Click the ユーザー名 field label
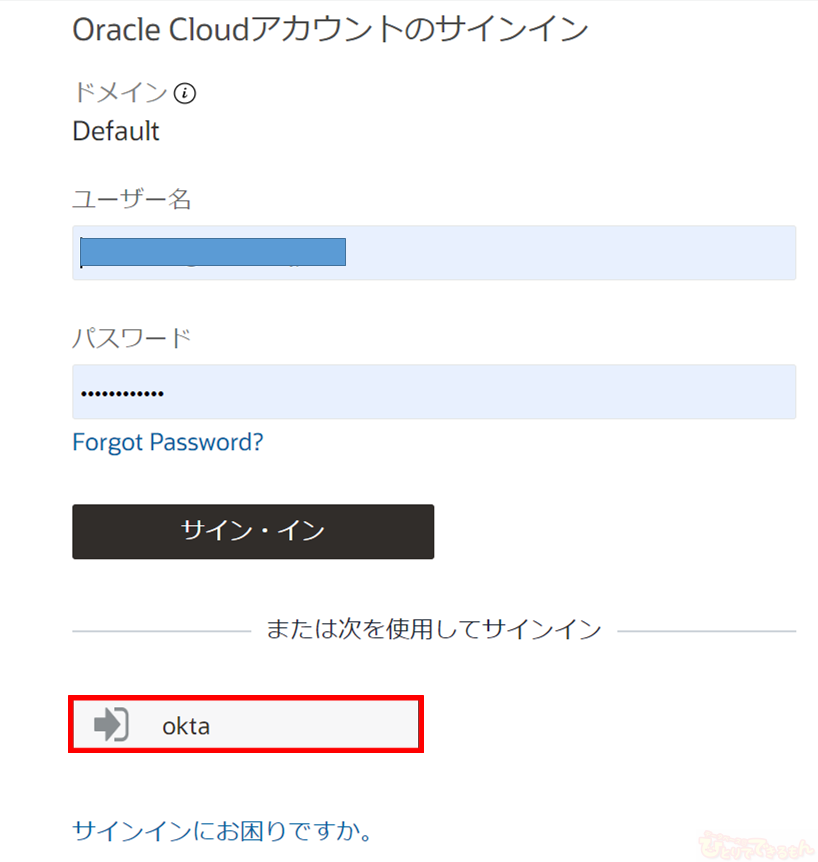818x862 pixels. click(132, 199)
